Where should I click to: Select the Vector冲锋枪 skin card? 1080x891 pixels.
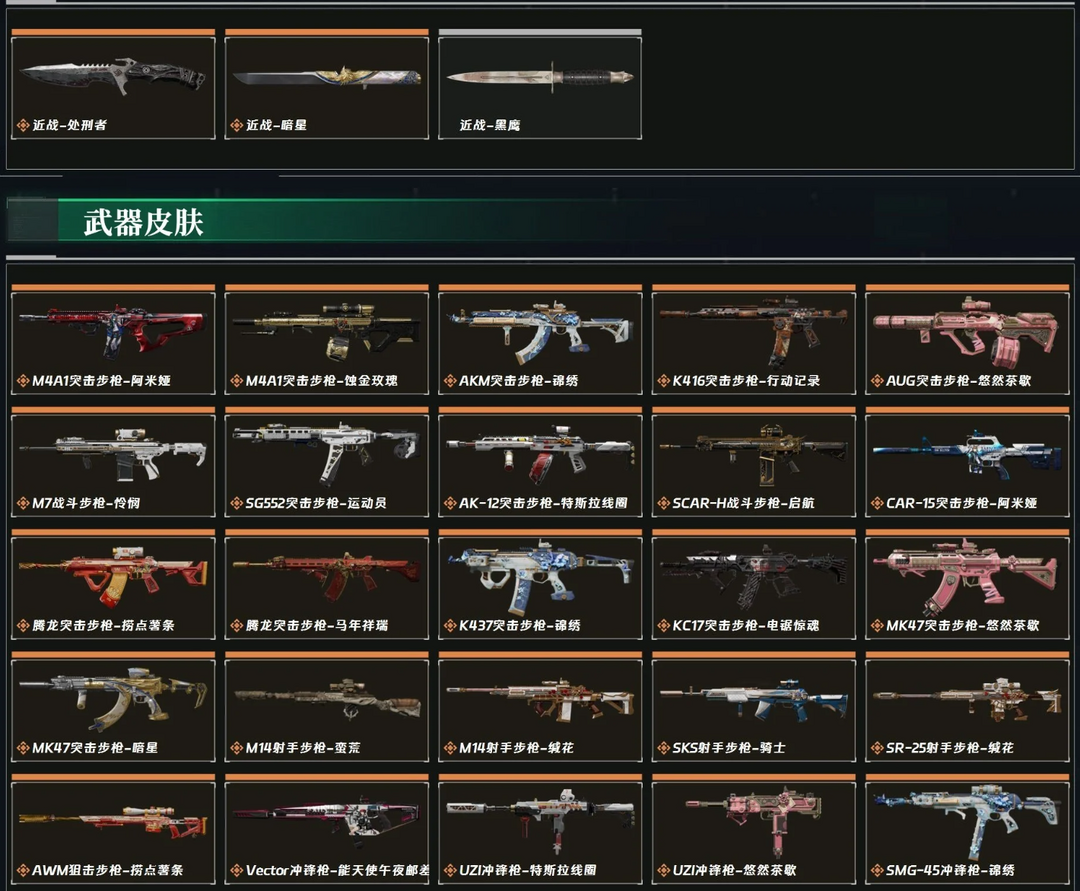coord(326,832)
